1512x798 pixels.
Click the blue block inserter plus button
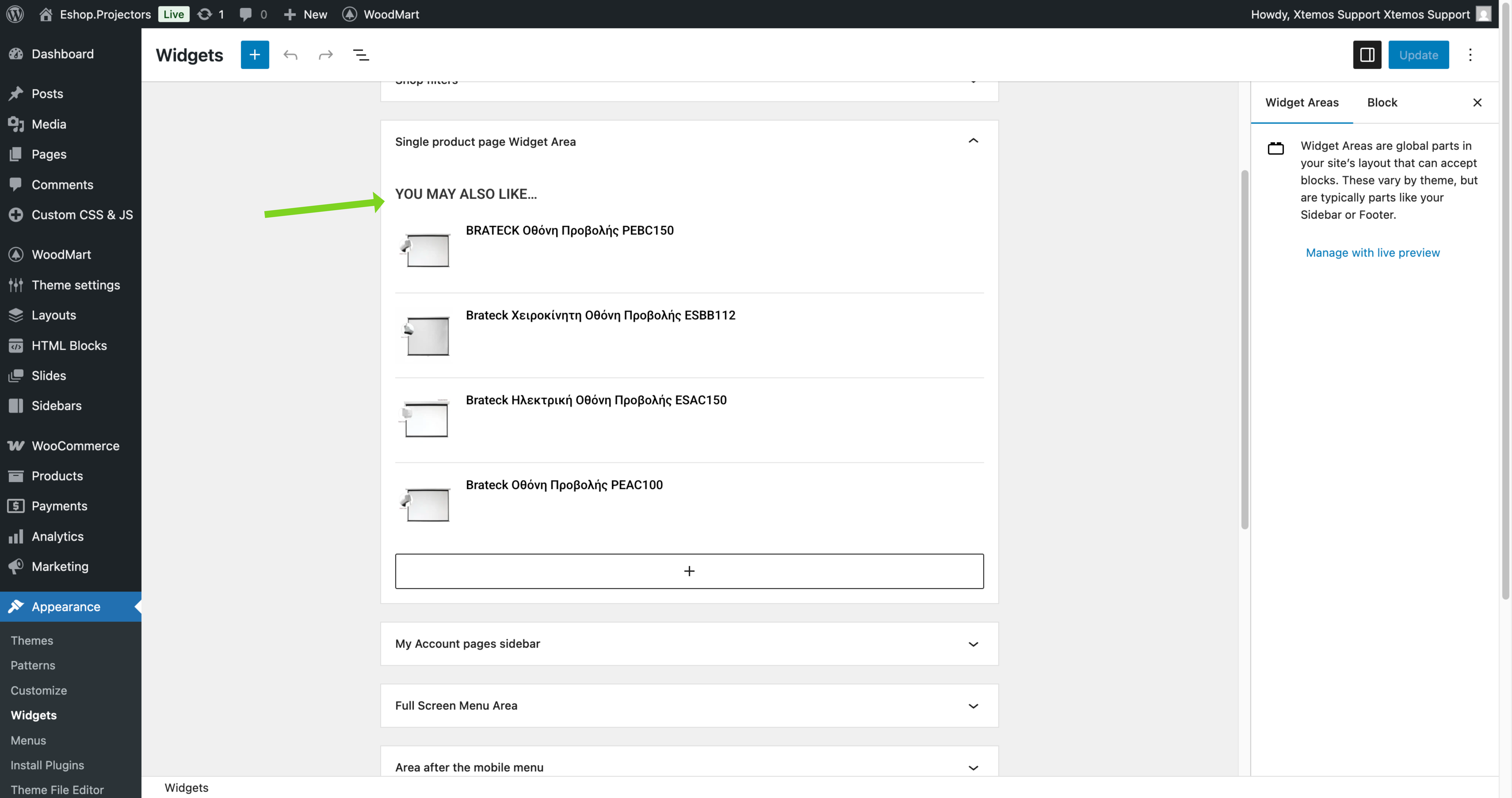point(255,55)
